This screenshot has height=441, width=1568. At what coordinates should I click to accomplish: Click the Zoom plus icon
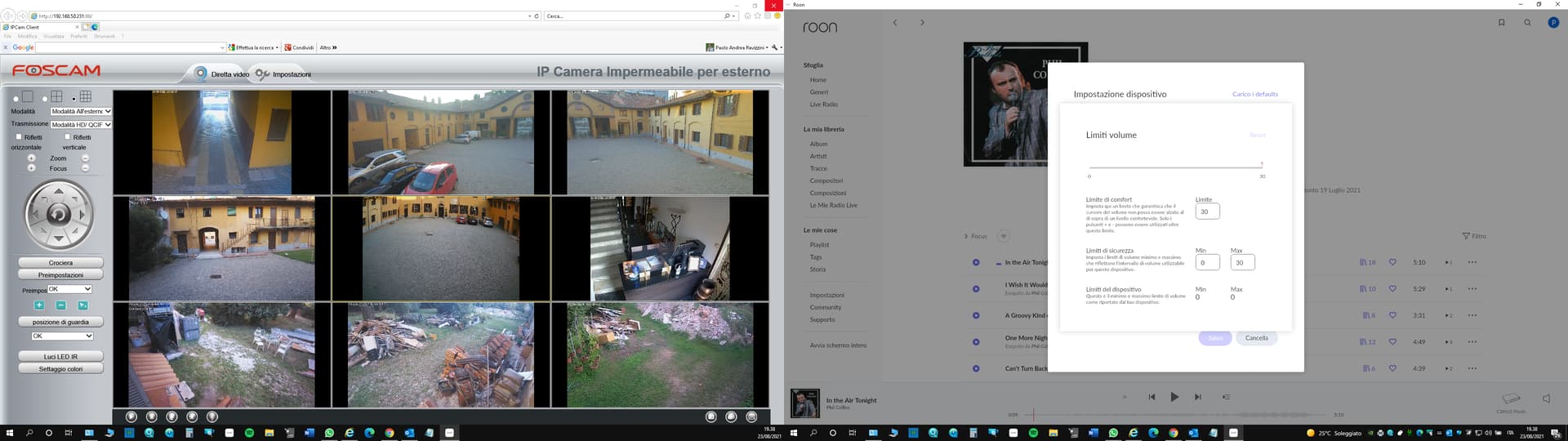[32, 158]
